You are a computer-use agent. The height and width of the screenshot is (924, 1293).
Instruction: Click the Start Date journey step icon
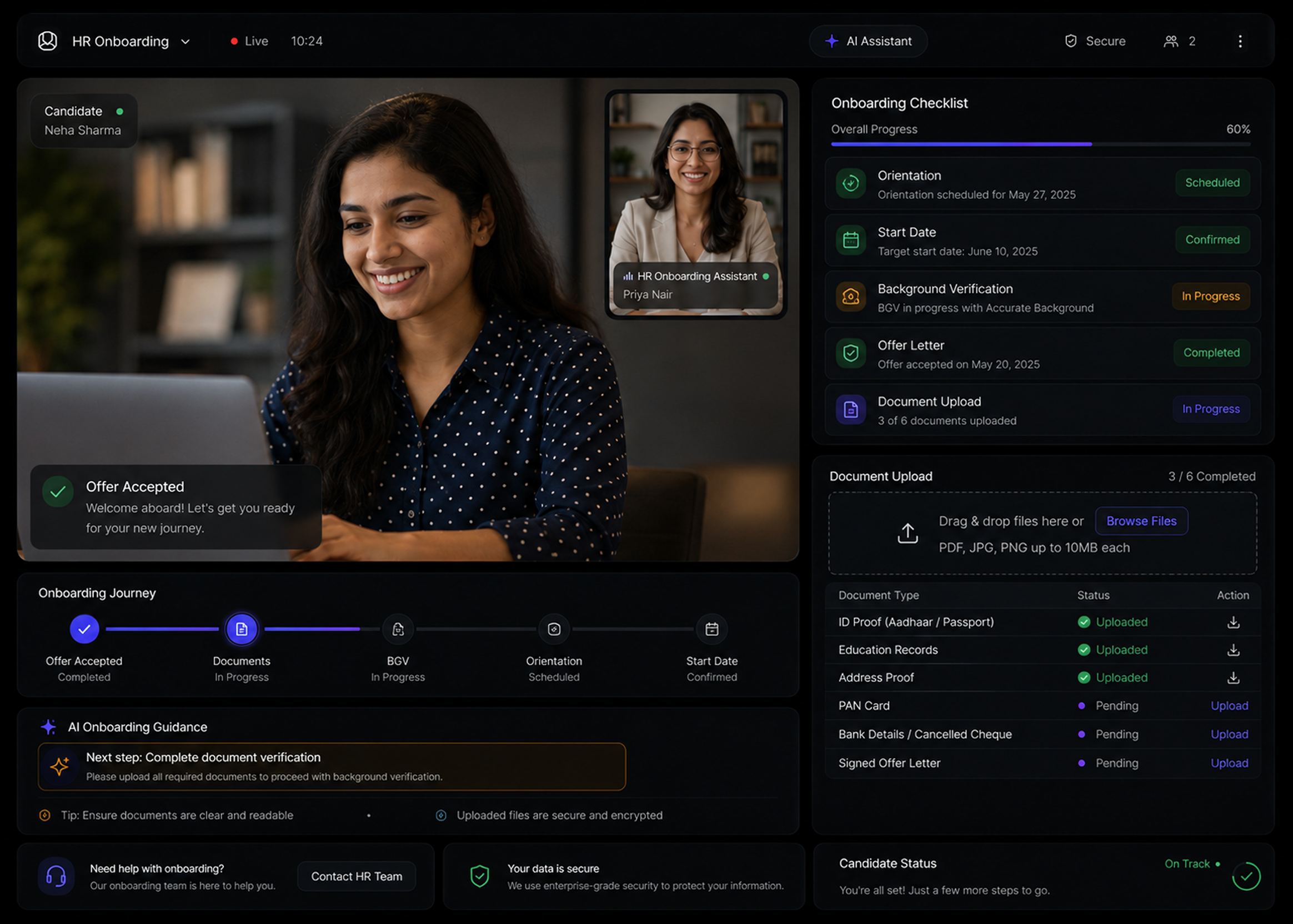[x=712, y=629]
